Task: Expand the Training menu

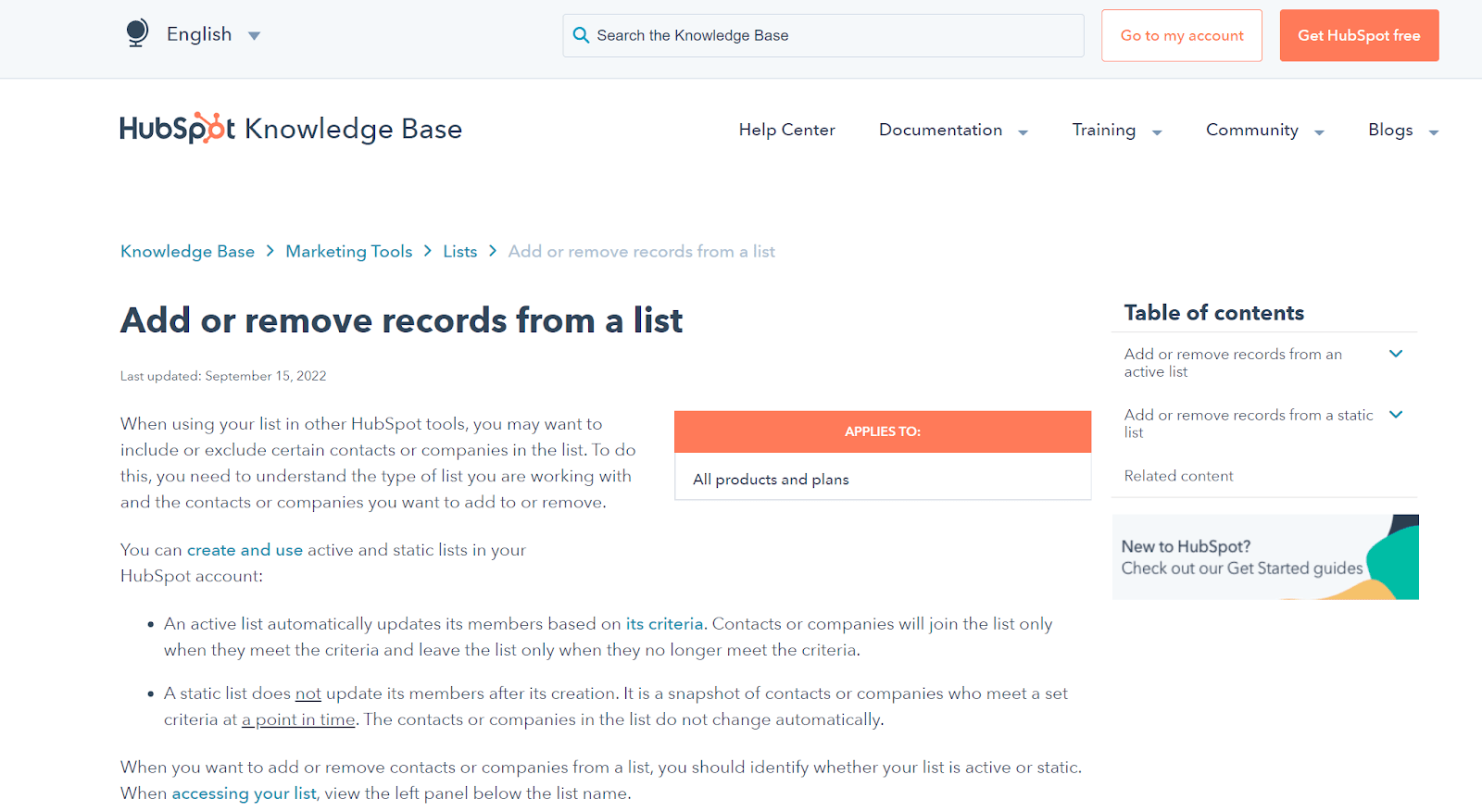Action: pyautogui.click(x=1116, y=131)
